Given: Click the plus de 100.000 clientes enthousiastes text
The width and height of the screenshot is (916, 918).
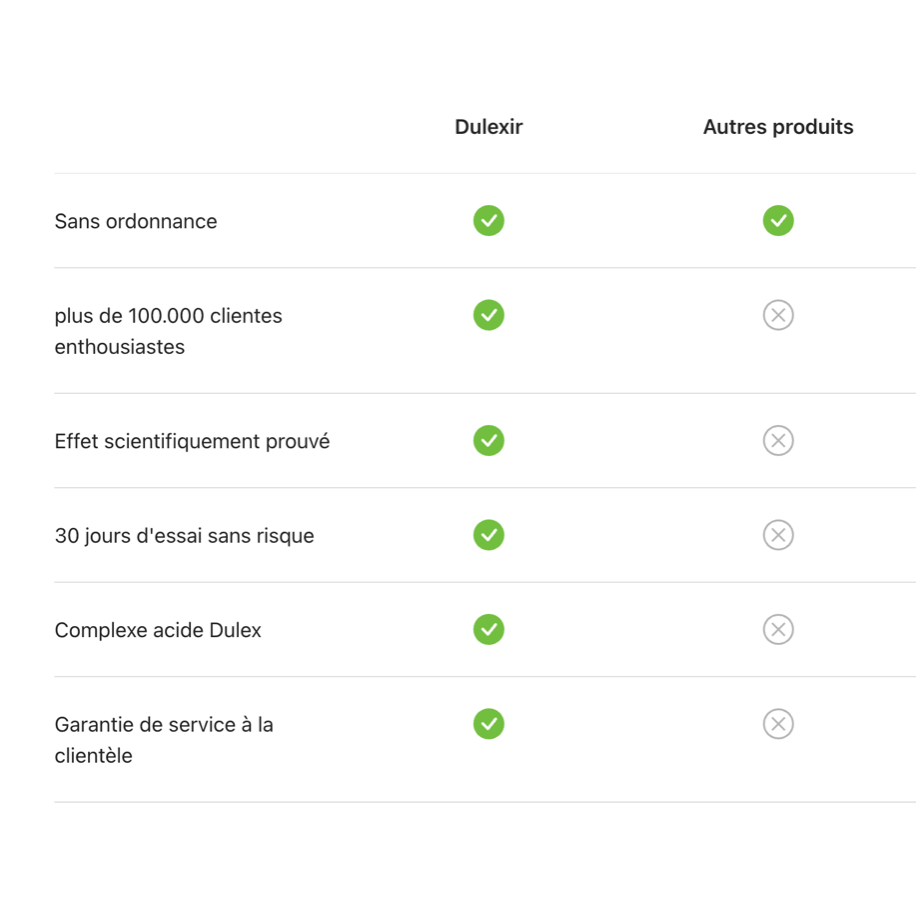Looking at the screenshot, I should coord(169,331).
